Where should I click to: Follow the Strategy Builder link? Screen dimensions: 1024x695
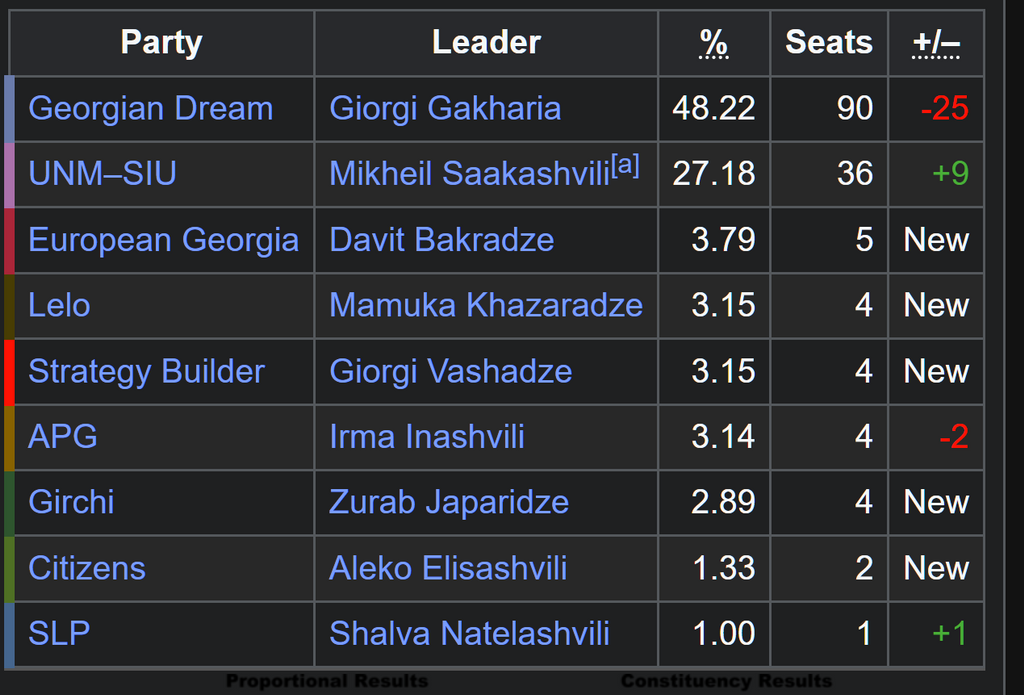click(x=147, y=371)
